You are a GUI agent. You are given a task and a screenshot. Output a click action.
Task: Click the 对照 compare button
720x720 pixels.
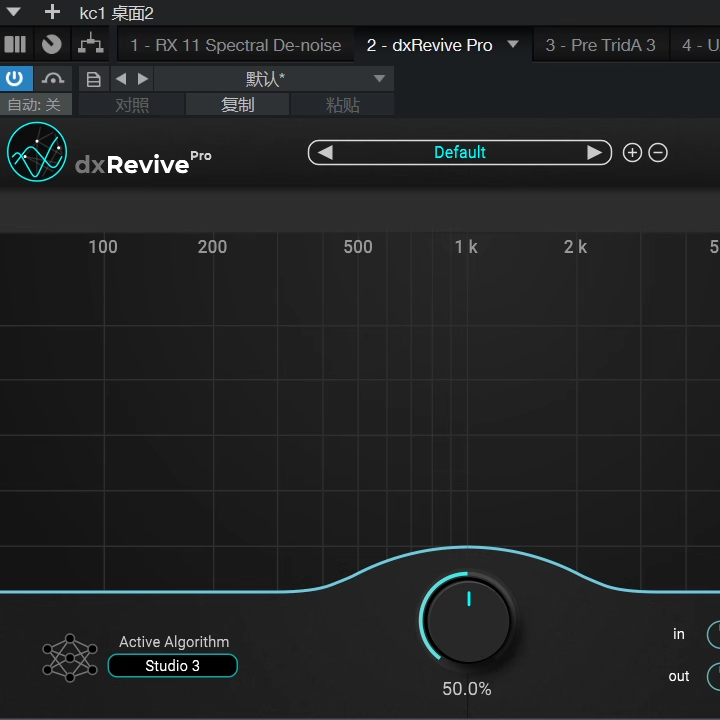pyautogui.click(x=132, y=105)
